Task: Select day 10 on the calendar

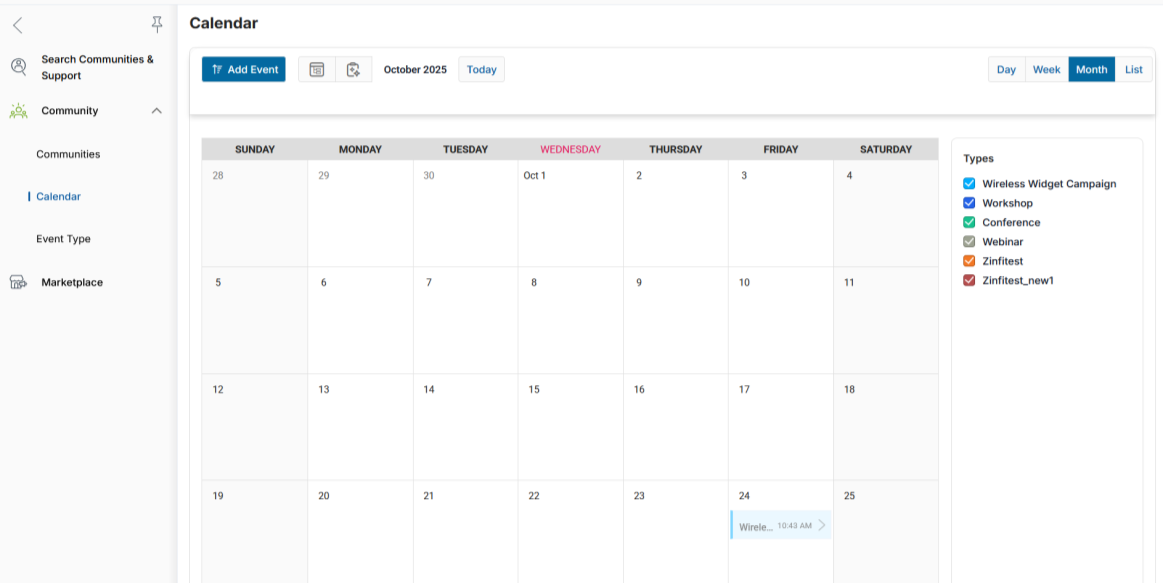Action: coord(781,320)
